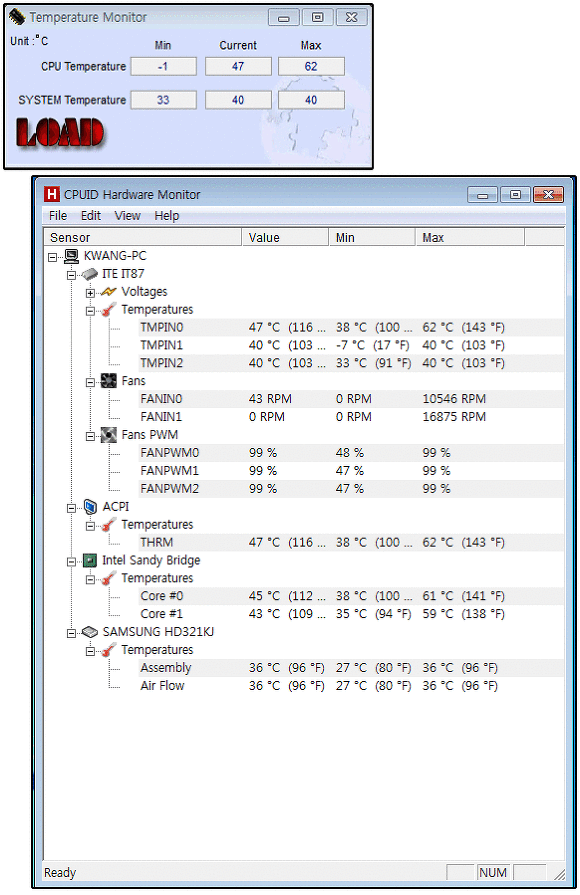Minimize the Temperature Monitor window
Viewport: 580px width, 895px height.
284,18
